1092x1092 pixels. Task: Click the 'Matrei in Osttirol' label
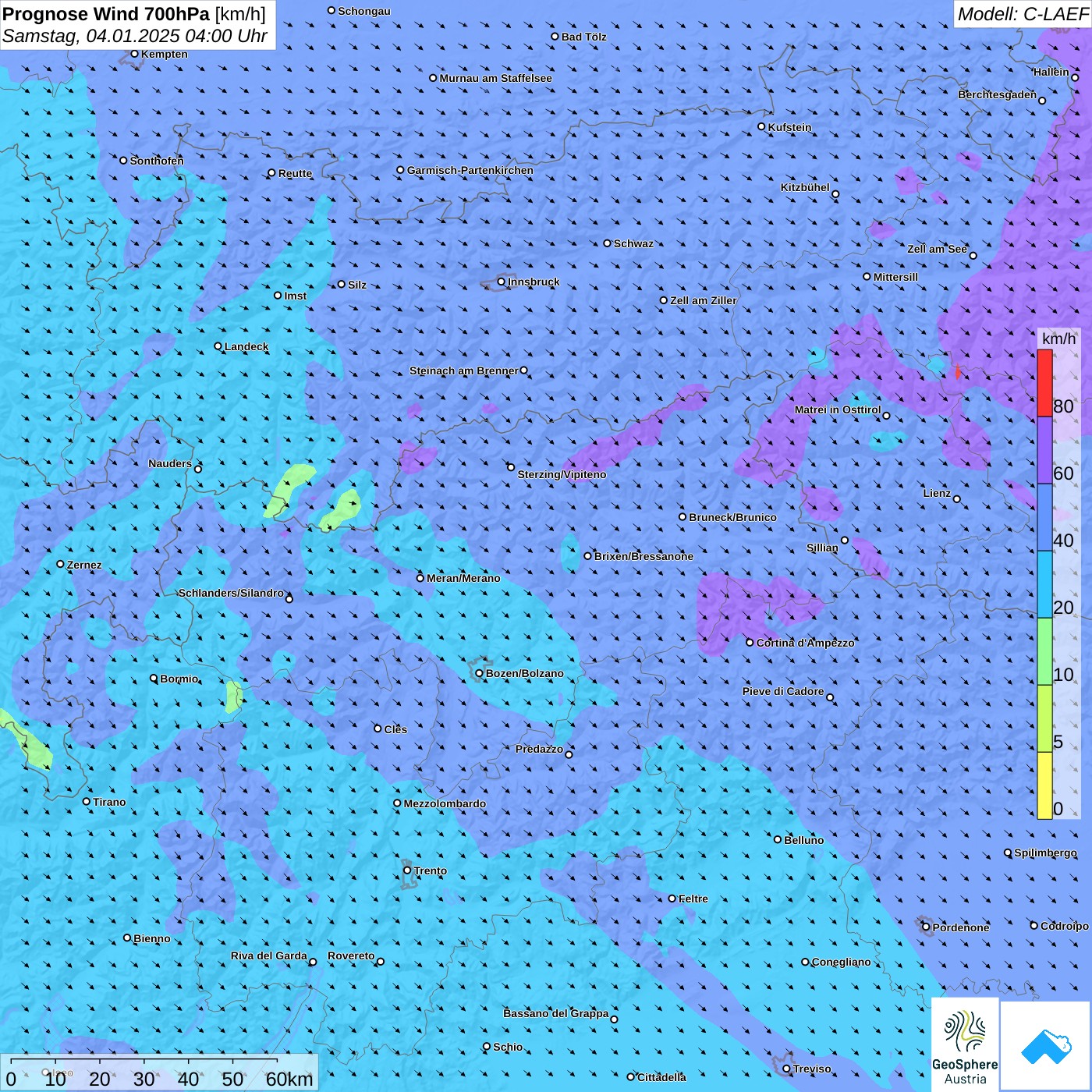(838, 409)
